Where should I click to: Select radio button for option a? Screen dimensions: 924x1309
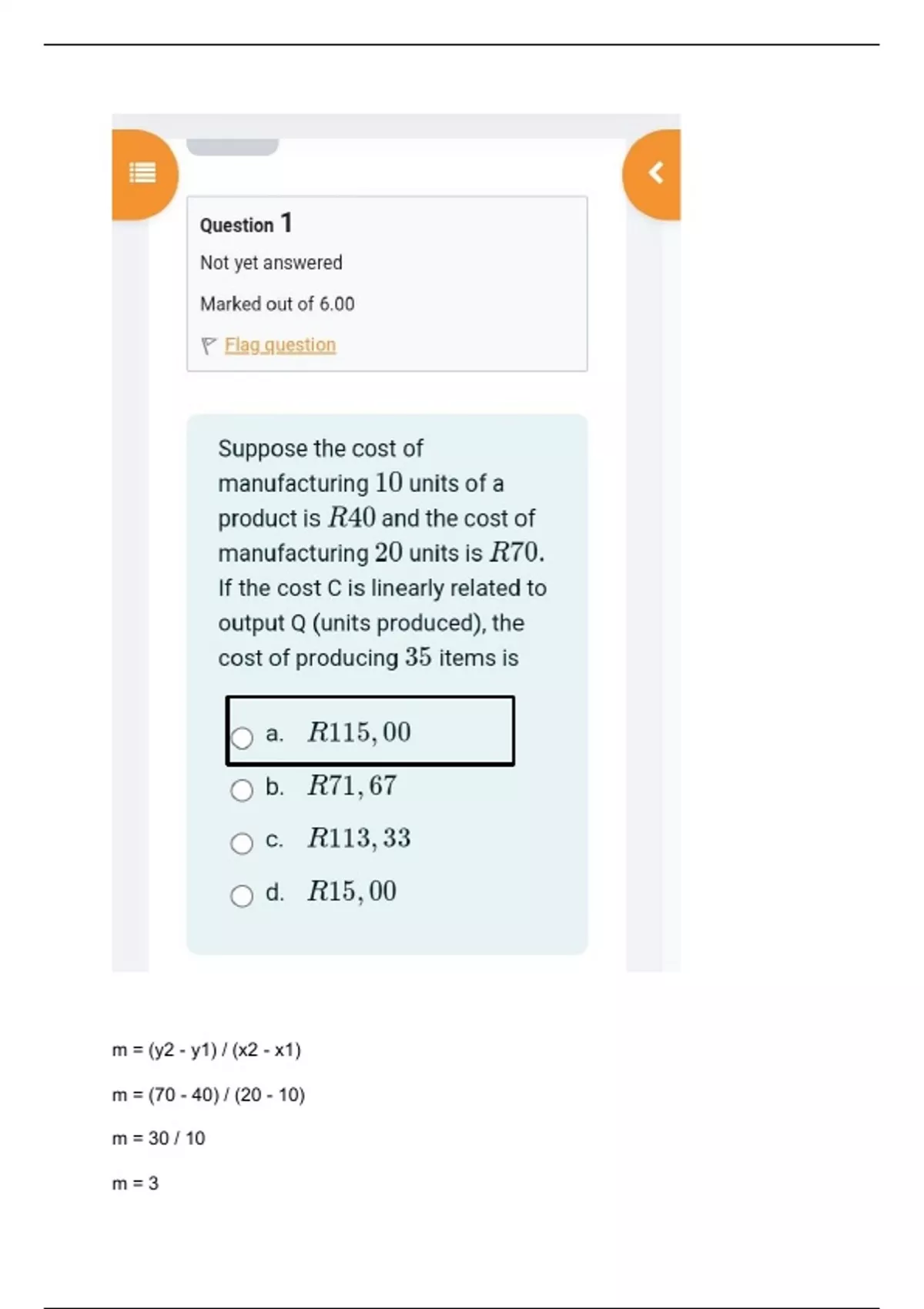click(x=242, y=738)
